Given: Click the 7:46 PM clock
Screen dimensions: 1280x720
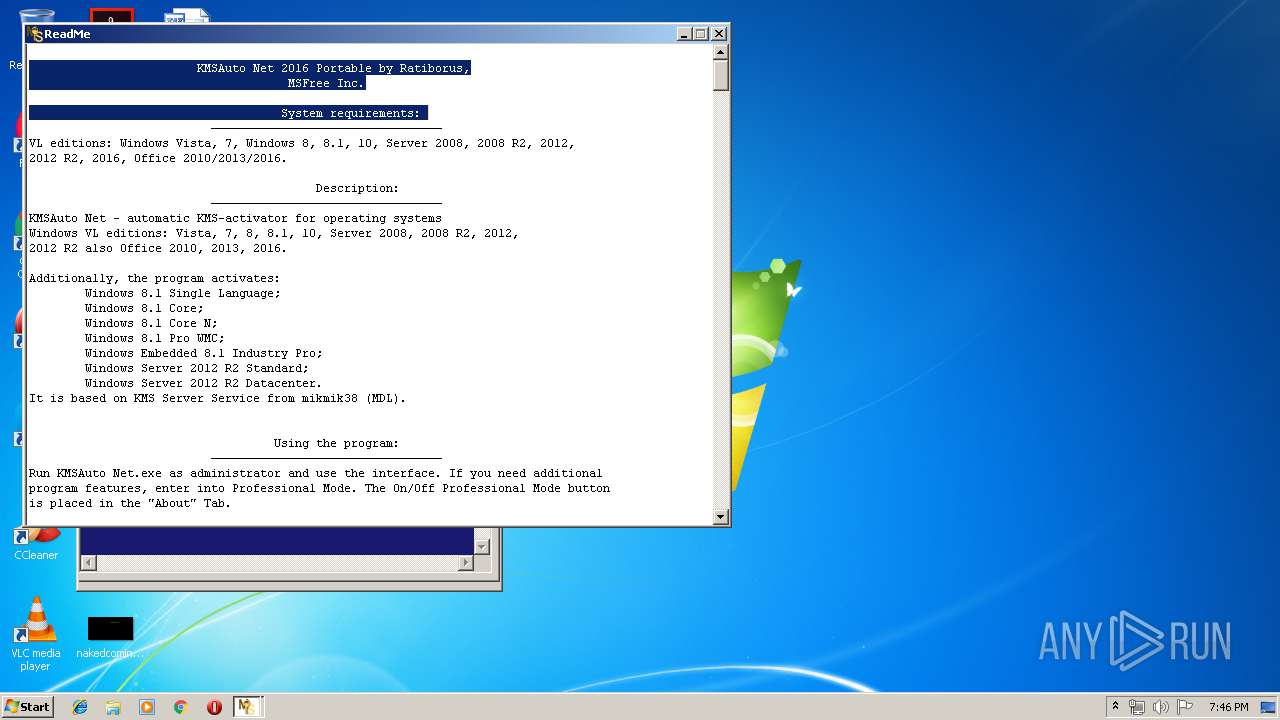Looking at the screenshot, I should pyautogui.click(x=1228, y=707).
